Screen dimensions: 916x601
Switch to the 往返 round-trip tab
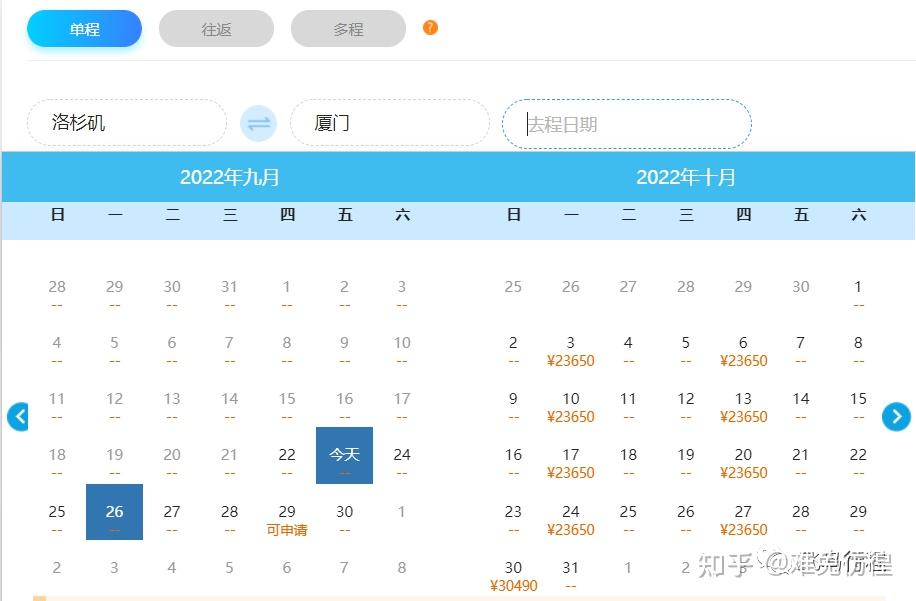[x=216, y=29]
